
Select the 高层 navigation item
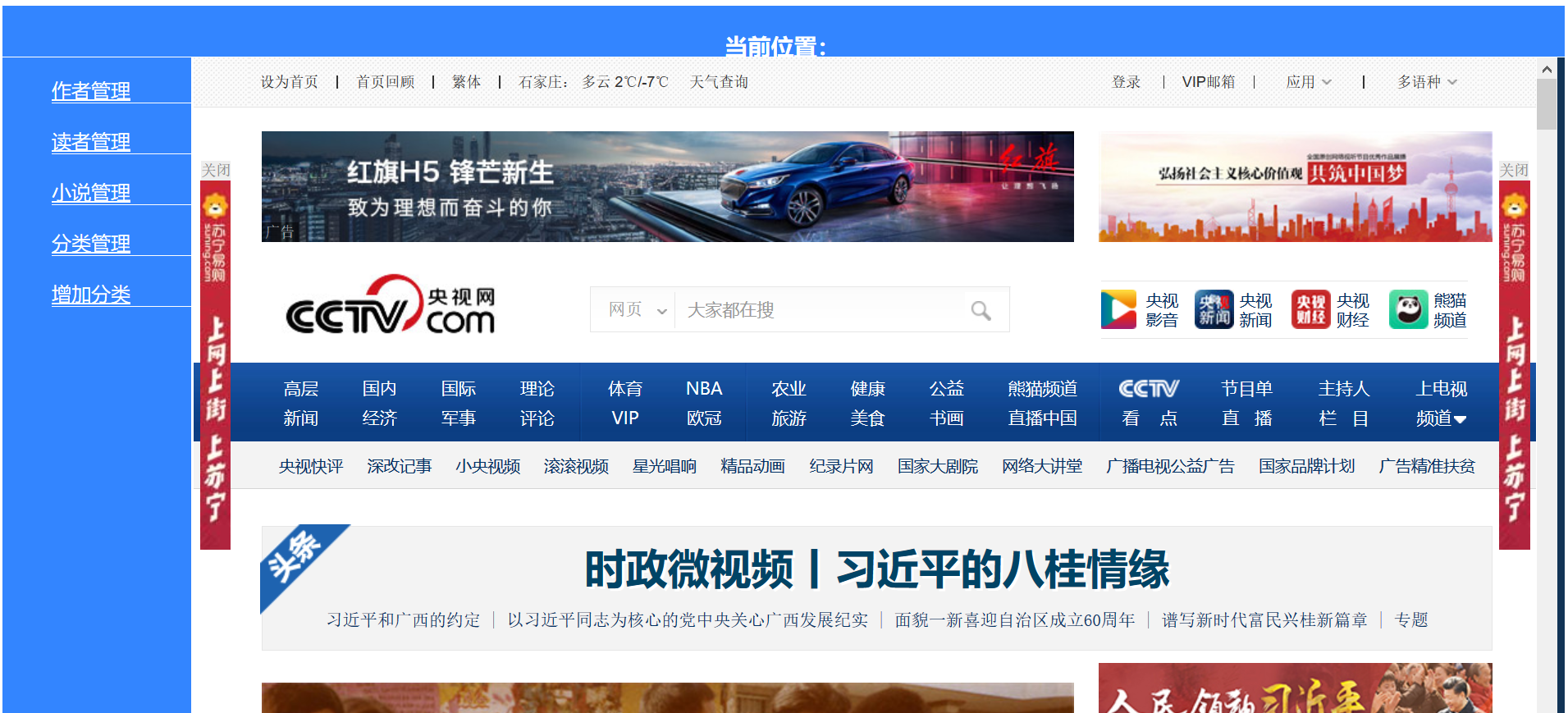301,389
